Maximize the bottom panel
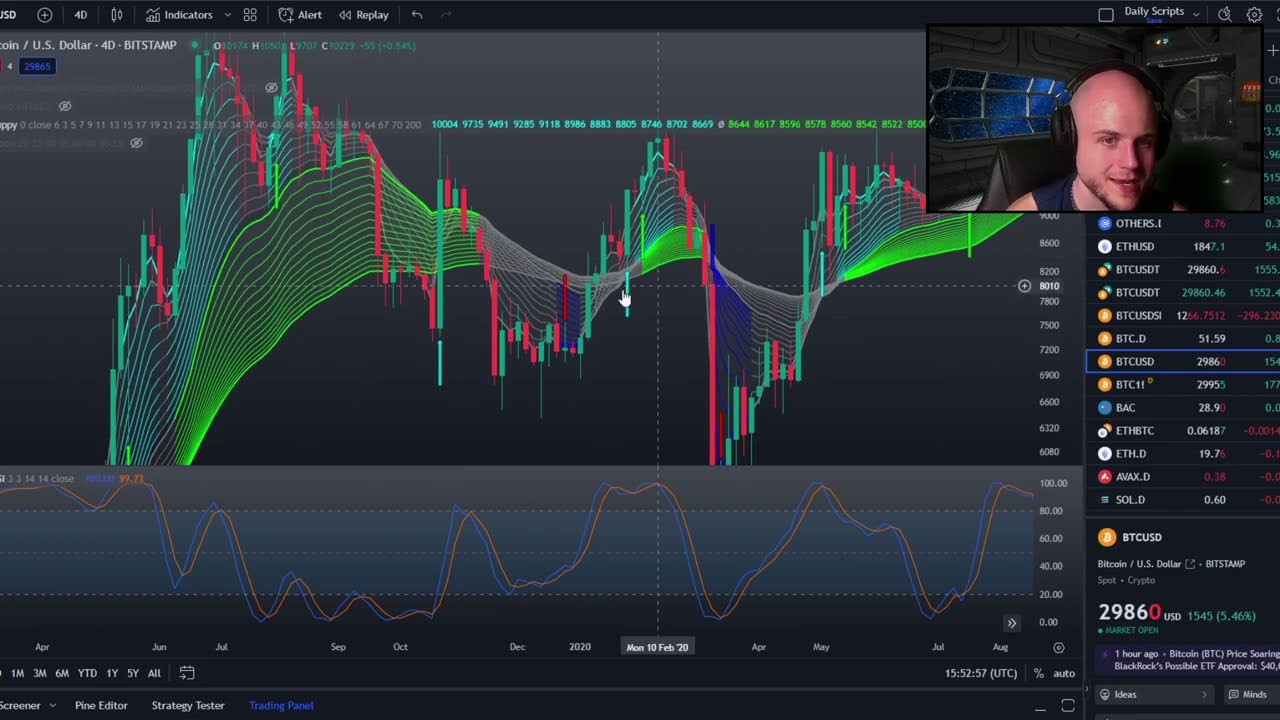This screenshot has height=720, width=1280. [x=1067, y=706]
